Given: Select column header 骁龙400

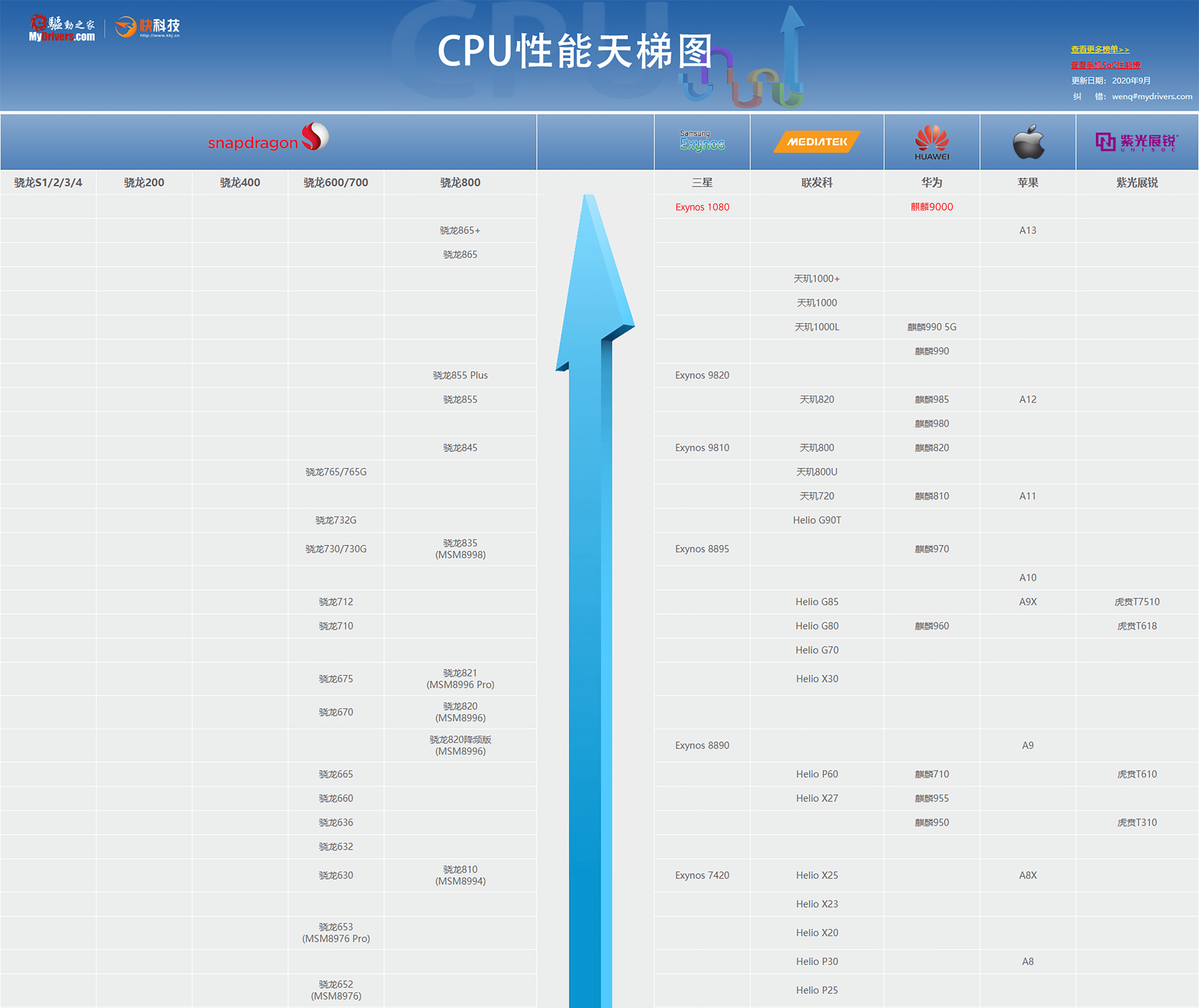Looking at the screenshot, I should (x=240, y=182).
